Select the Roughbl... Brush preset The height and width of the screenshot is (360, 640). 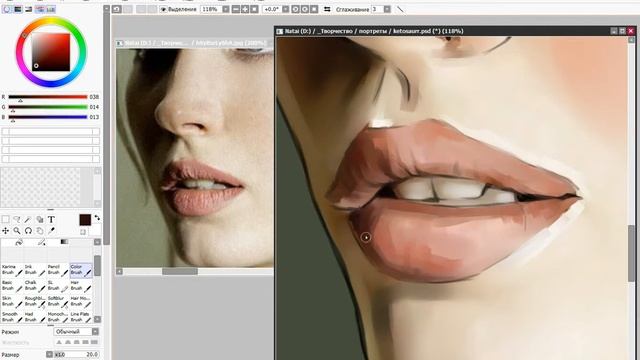point(35,302)
